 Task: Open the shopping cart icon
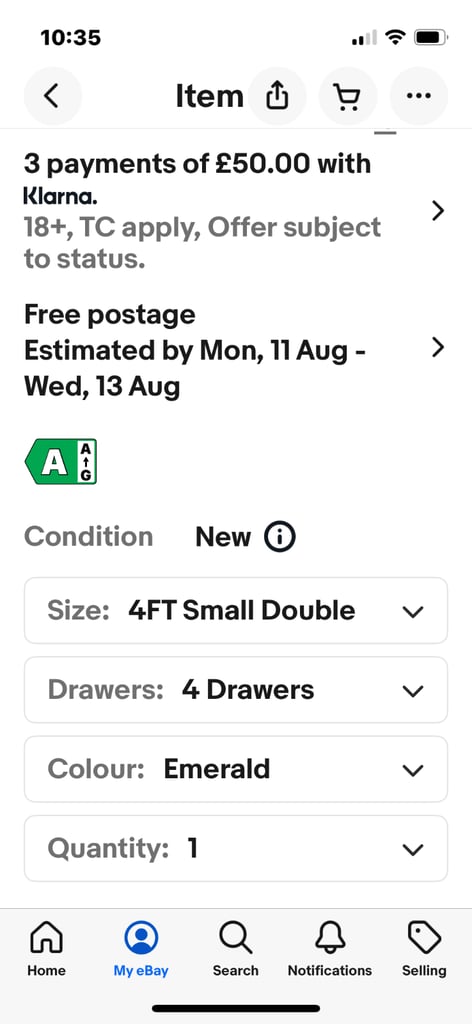347,96
